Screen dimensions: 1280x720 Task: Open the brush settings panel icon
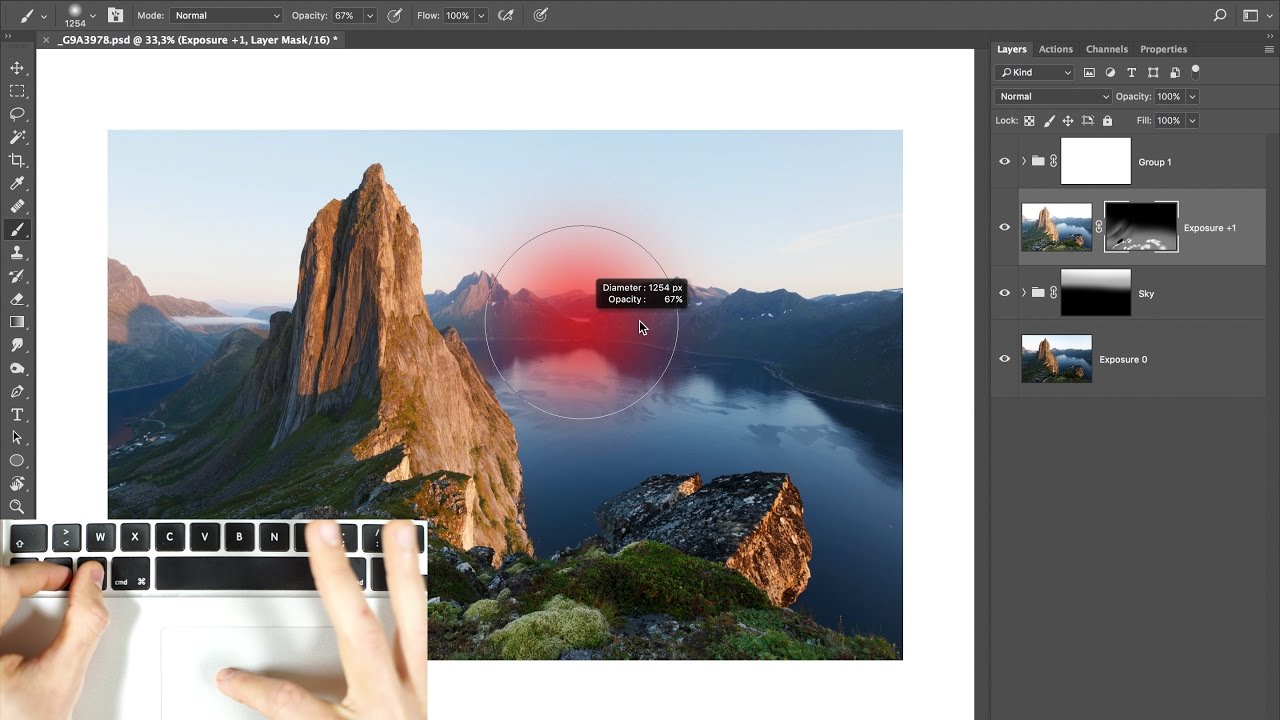tap(115, 16)
